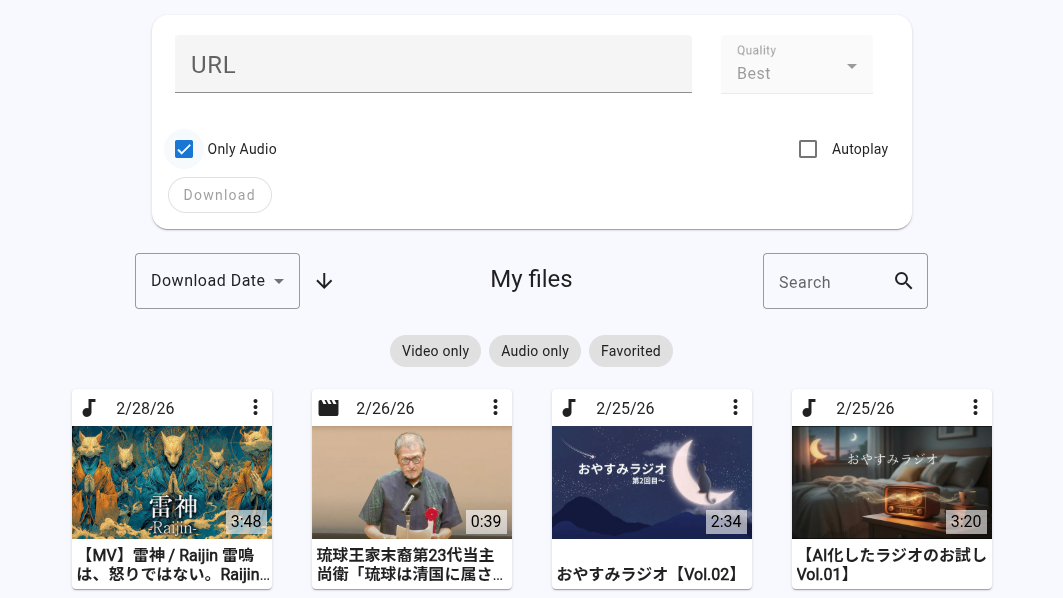Screen dimensions: 1063x598
Task: Filter by Audio only chip
Action: pos(535,351)
